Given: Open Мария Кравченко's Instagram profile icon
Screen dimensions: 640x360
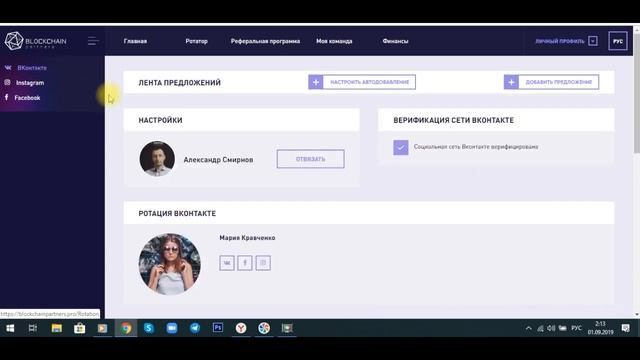Looking at the screenshot, I should (x=263, y=263).
